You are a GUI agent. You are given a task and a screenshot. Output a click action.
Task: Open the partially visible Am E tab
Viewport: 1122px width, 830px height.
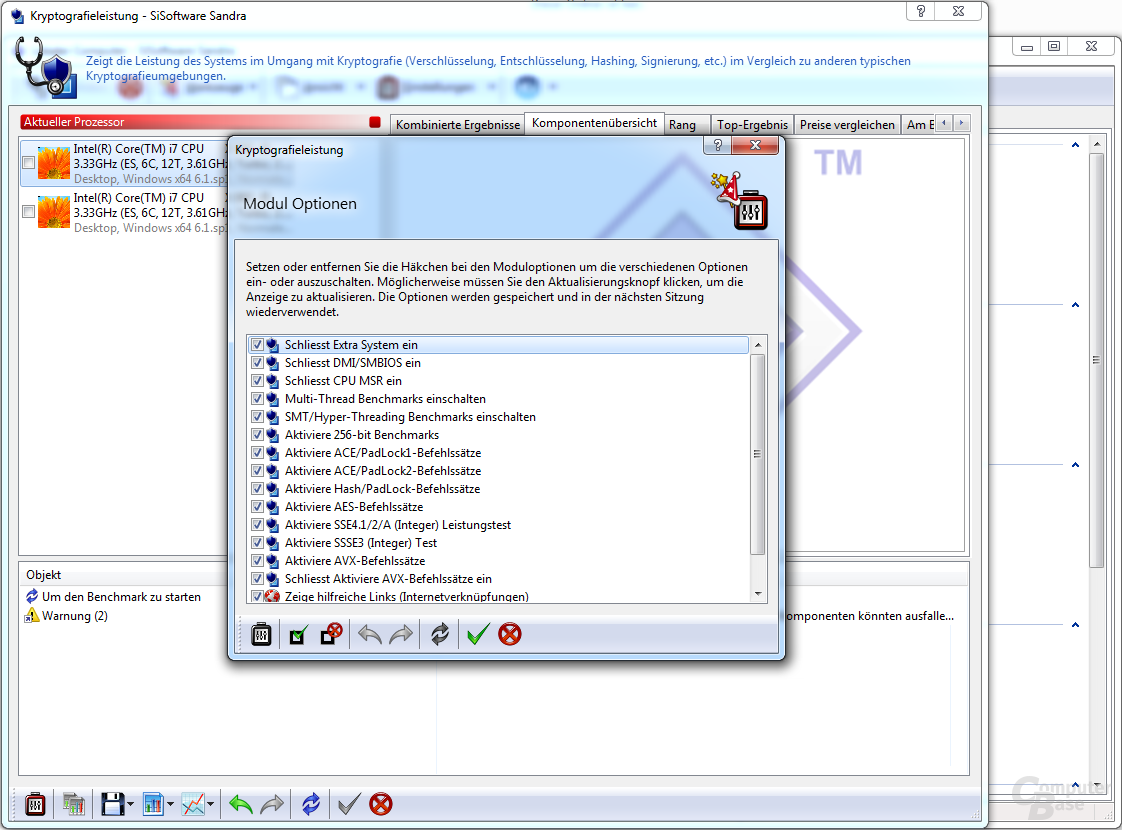click(919, 124)
